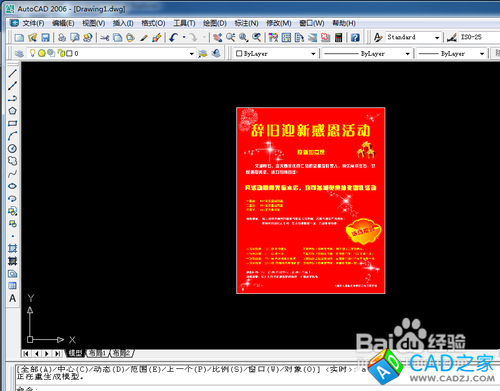Select the Hatch tool
The height and width of the screenshot is (391, 500).
[x=12, y=248]
